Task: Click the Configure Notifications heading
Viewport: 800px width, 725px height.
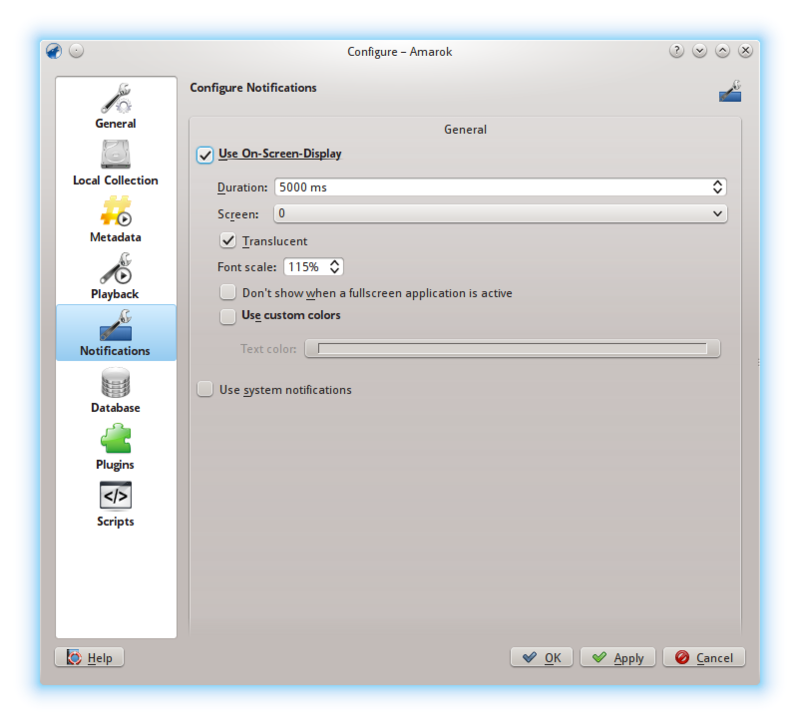Action: (253, 88)
